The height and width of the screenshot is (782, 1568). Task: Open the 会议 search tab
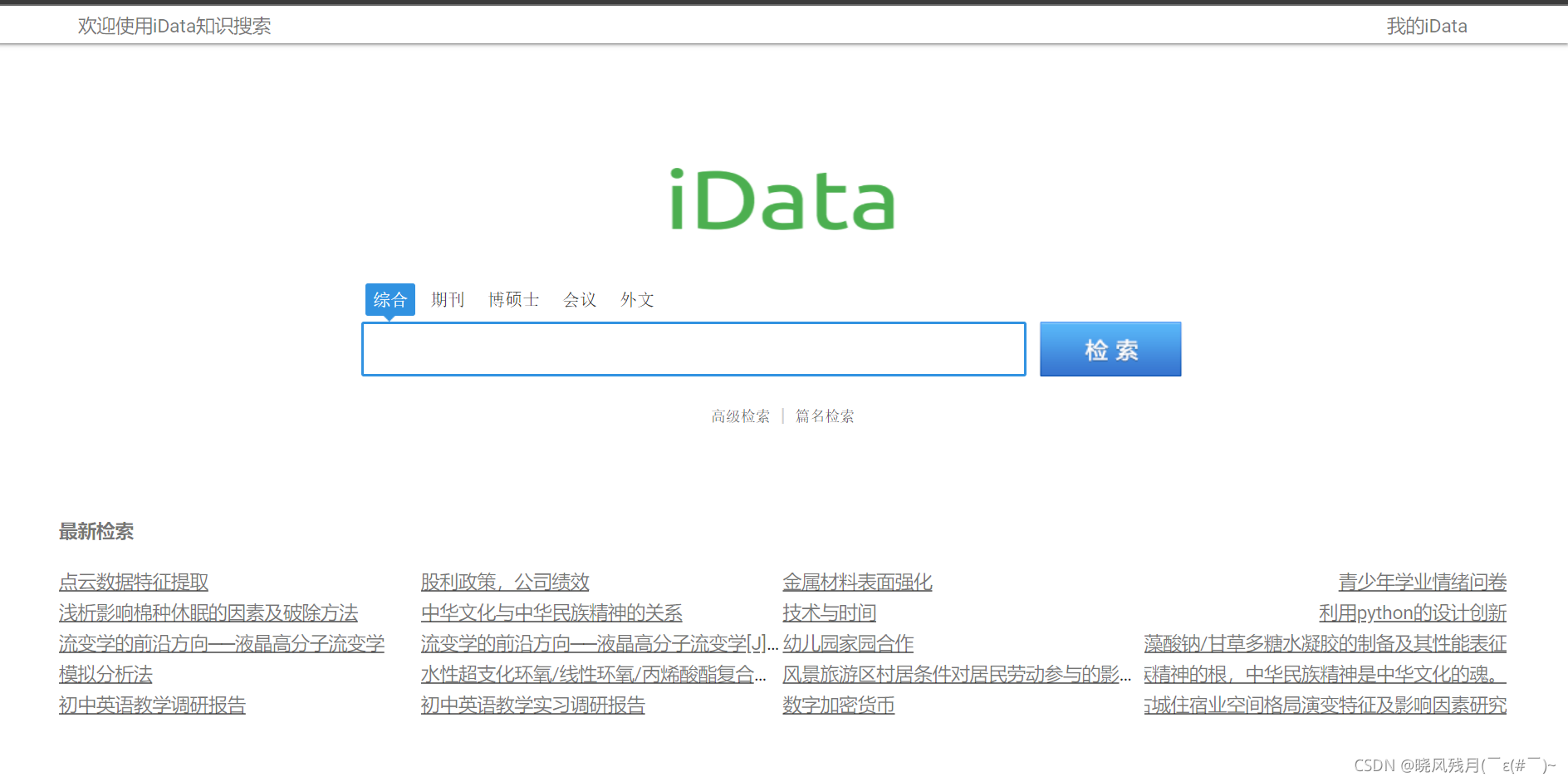(x=580, y=299)
